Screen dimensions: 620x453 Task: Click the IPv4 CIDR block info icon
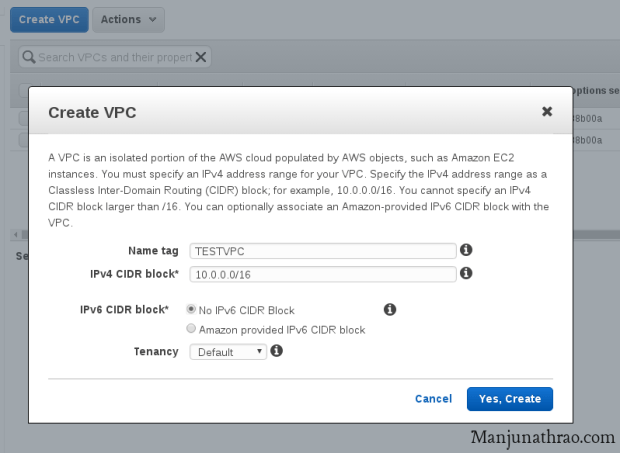tap(466, 272)
